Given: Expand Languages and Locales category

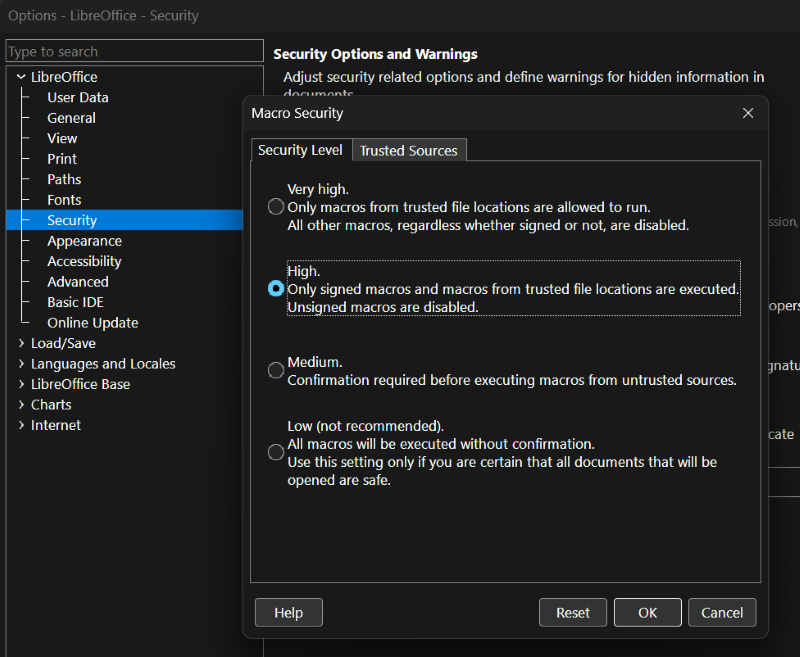Looking at the screenshot, I should point(21,364).
